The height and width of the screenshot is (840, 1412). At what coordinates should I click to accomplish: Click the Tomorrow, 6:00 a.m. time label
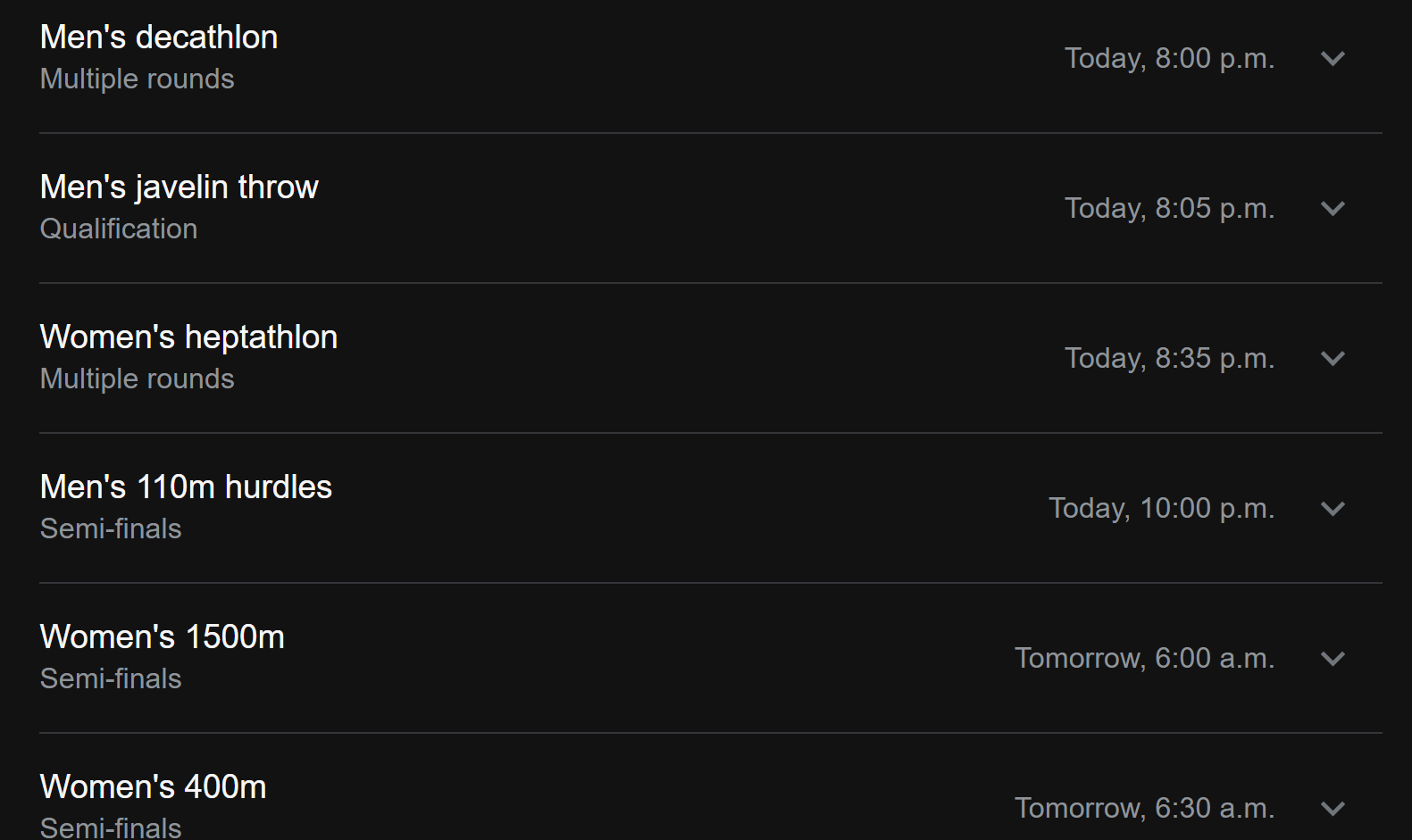click(x=1144, y=659)
